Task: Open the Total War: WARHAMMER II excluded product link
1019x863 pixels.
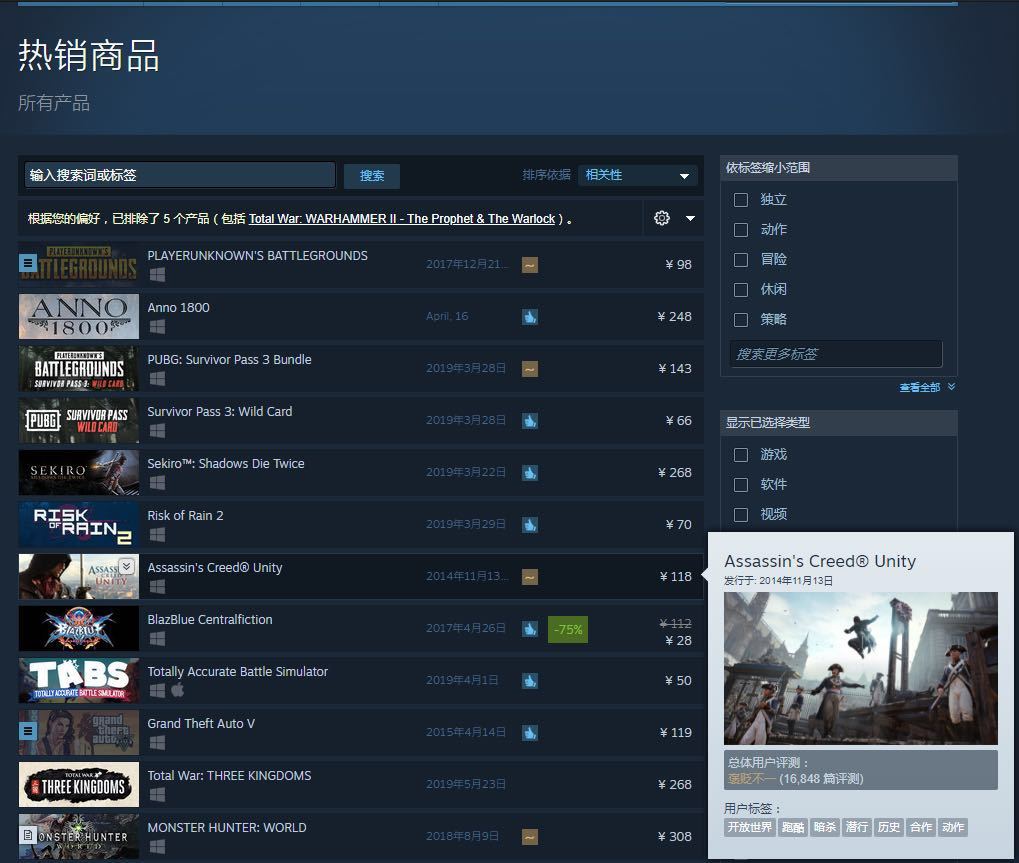Action: (401, 219)
